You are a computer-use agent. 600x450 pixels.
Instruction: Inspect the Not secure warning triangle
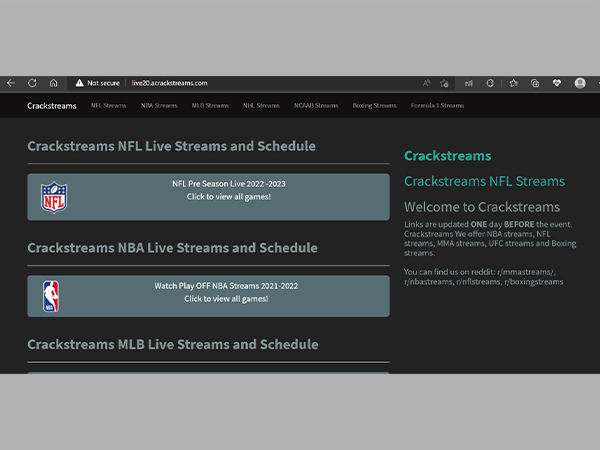pyautogui.click(x=79, y=83)
